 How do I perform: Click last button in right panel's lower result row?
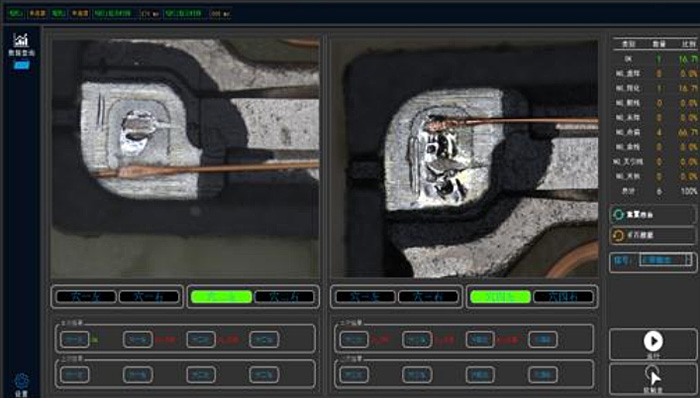click(x=543, y=374)
